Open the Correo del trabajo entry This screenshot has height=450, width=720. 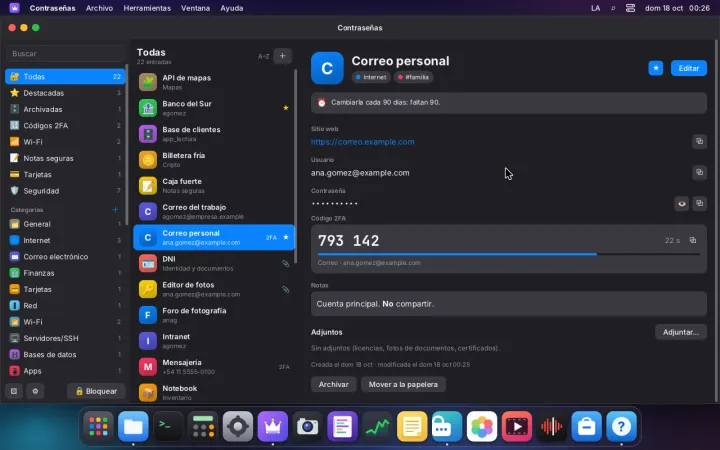click(214, 211)
